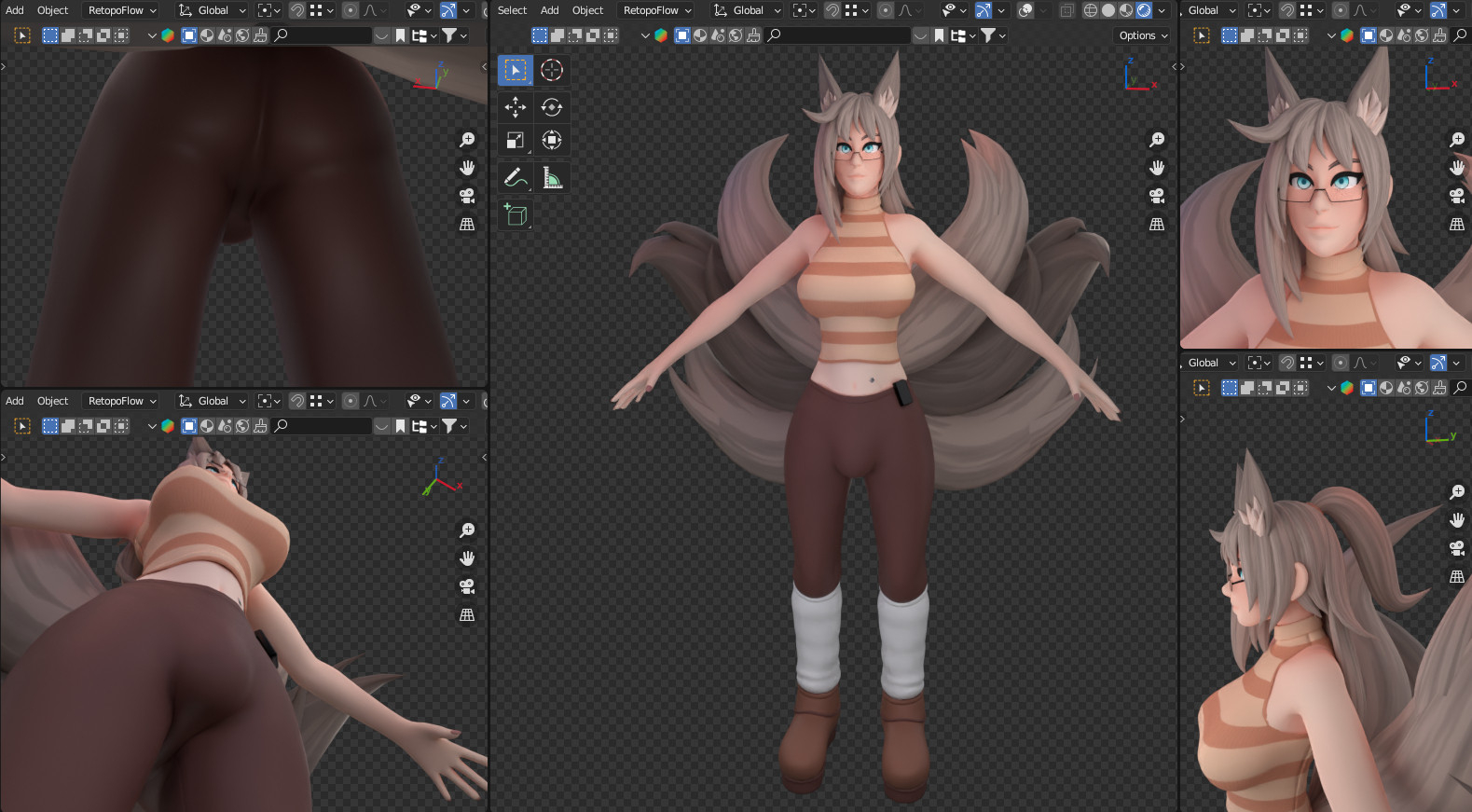Screen dimensions: 1472x812
Task: Toggle snapping magnet in center viewport header
Action: (x=832, y=10)
